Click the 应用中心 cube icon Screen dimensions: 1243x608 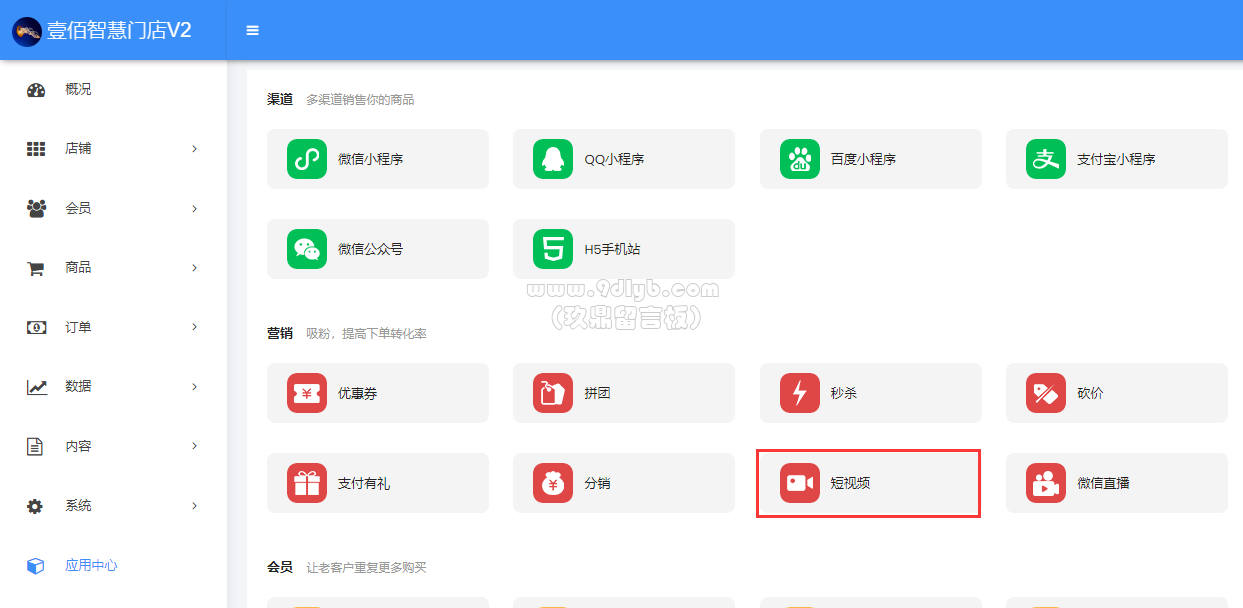[36, 566]
